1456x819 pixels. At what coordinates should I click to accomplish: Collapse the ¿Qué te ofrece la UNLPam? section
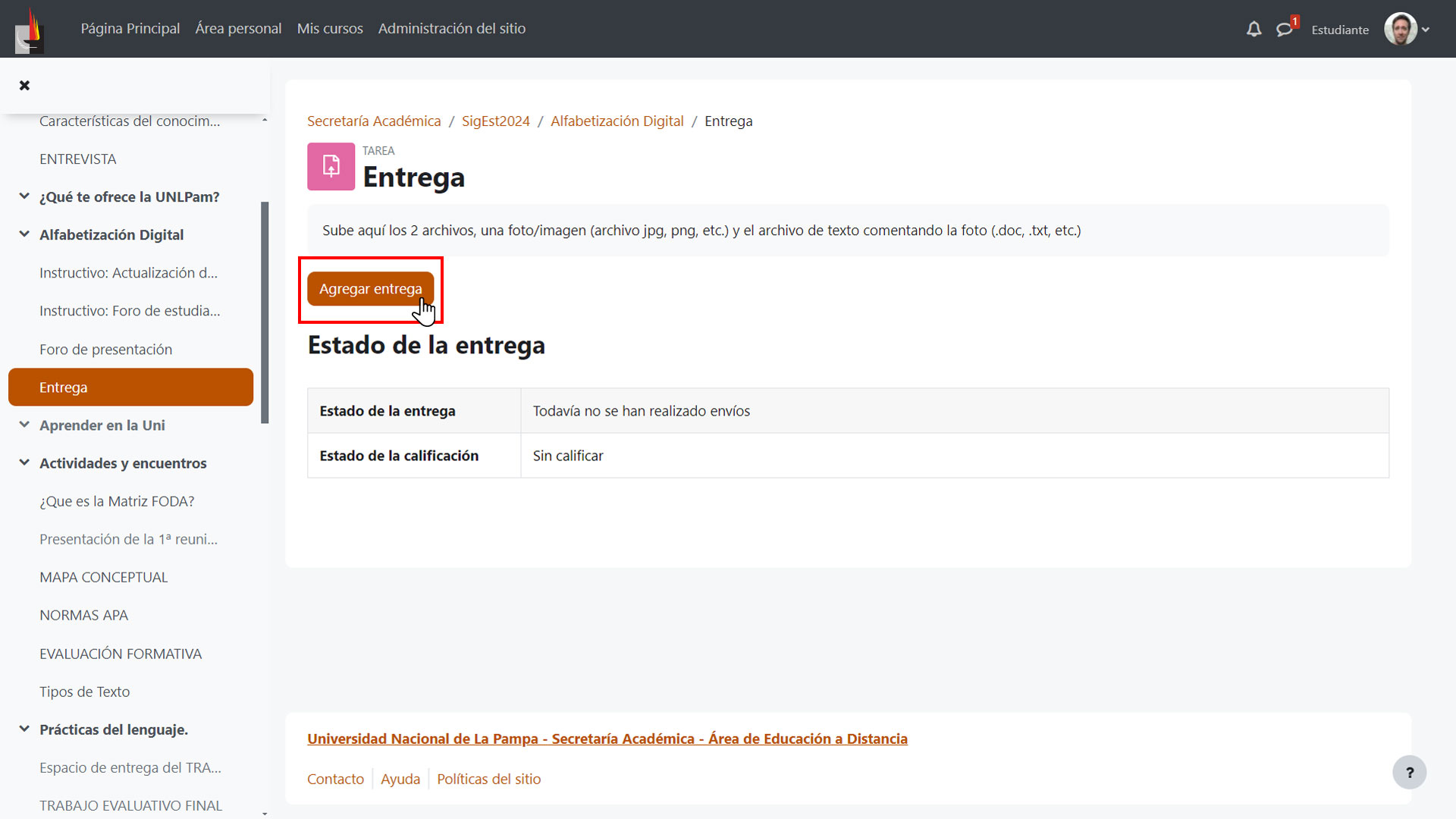tap(24, 196)
